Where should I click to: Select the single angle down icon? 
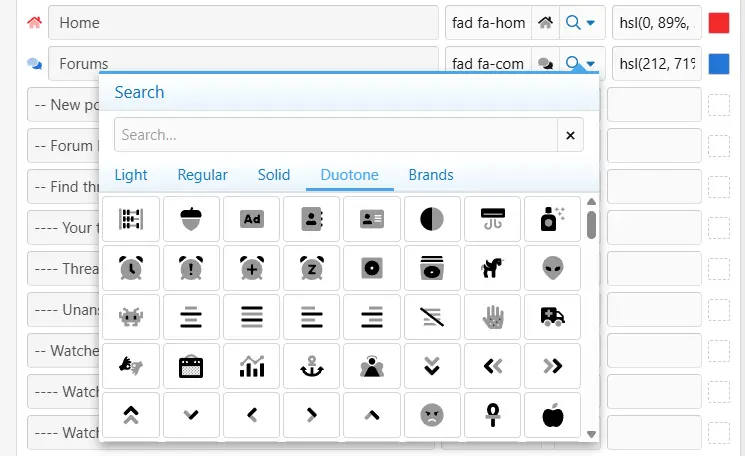191,415
